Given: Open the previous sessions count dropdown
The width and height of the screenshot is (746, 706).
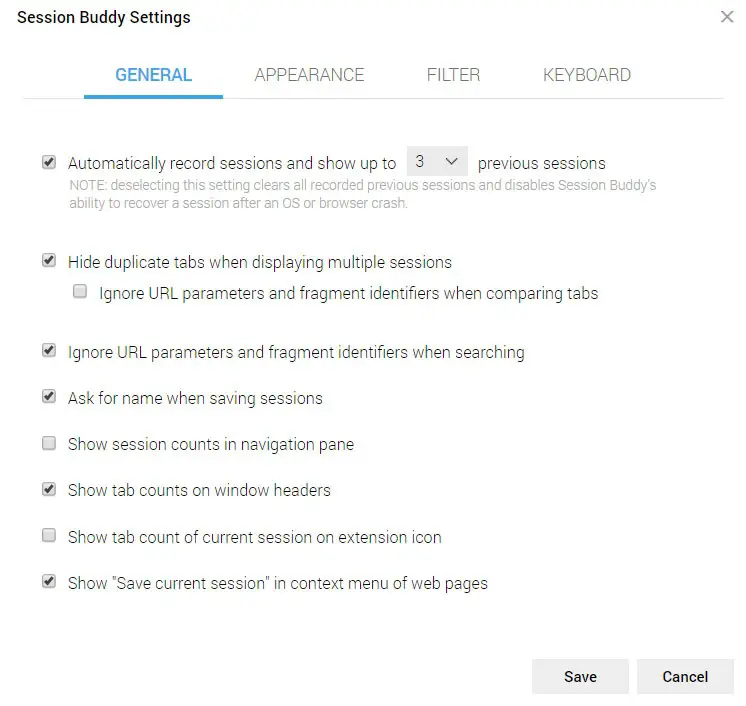Looking at the screenshot, I should pyautogui.click(x=436, y=162).
